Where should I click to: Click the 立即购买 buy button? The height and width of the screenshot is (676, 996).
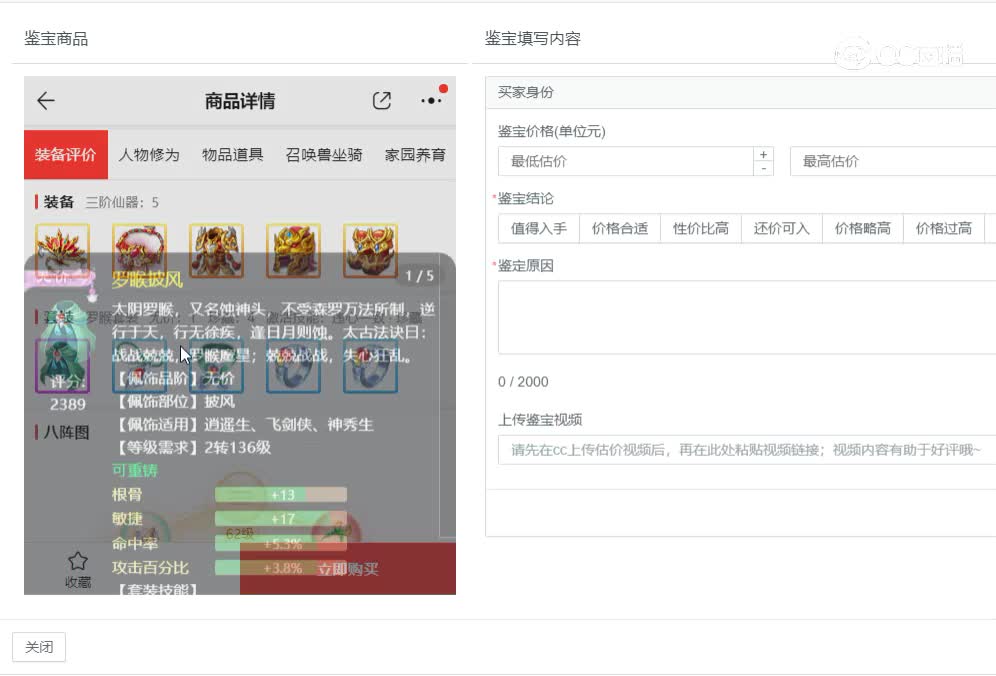(x=348, y=569)
